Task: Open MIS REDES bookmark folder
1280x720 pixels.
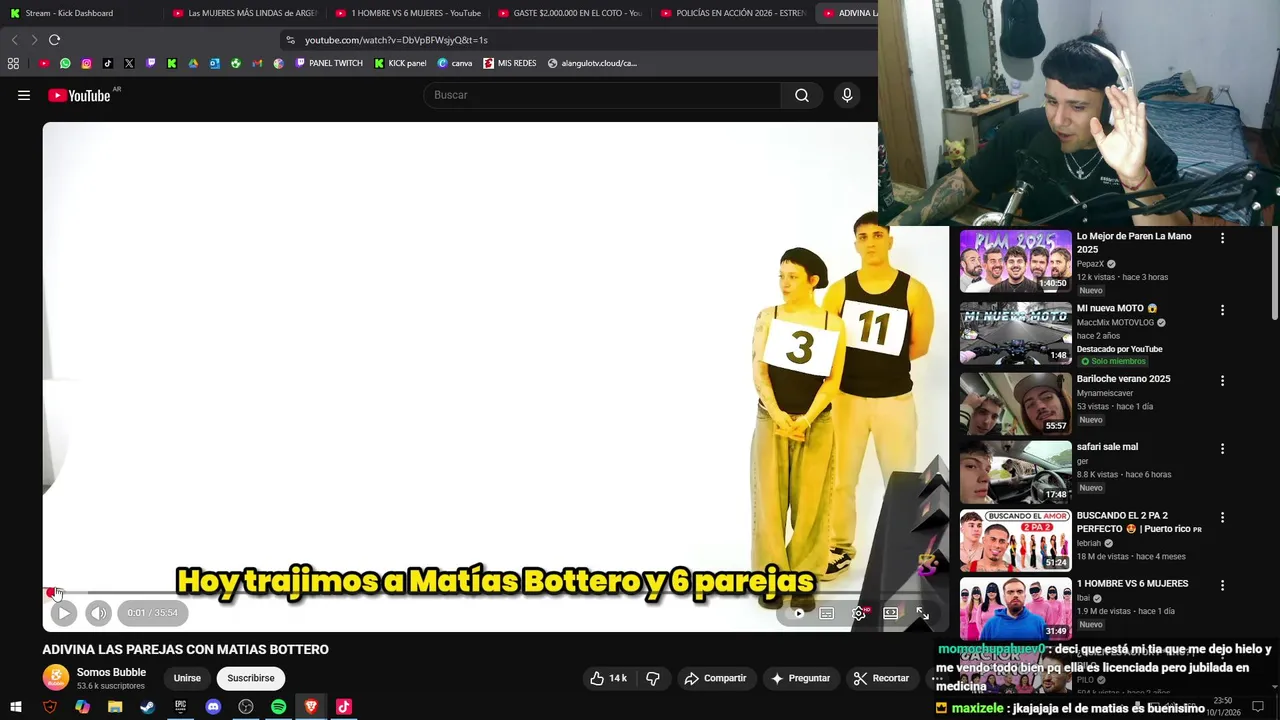Action: (510, 63)
